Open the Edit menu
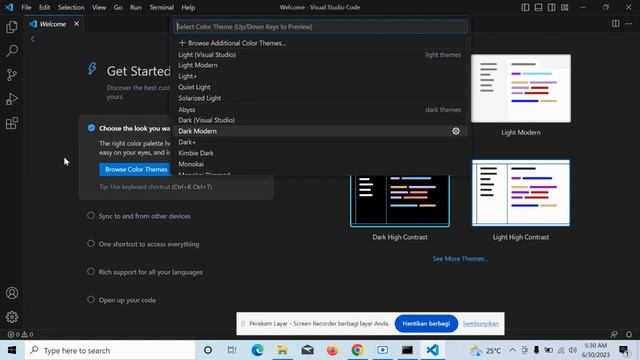 [44, 7]
